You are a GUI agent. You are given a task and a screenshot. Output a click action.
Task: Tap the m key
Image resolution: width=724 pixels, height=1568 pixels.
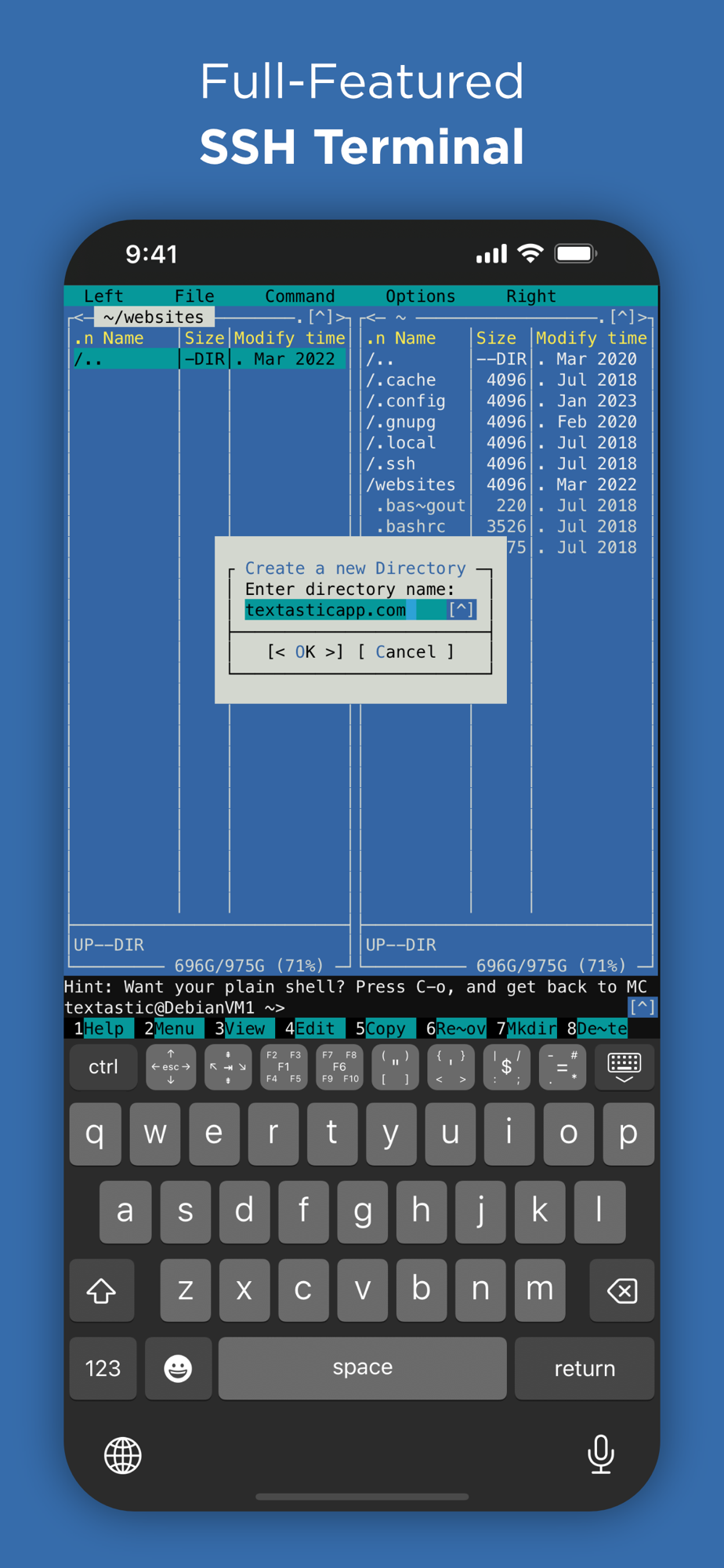(539, 1290)
